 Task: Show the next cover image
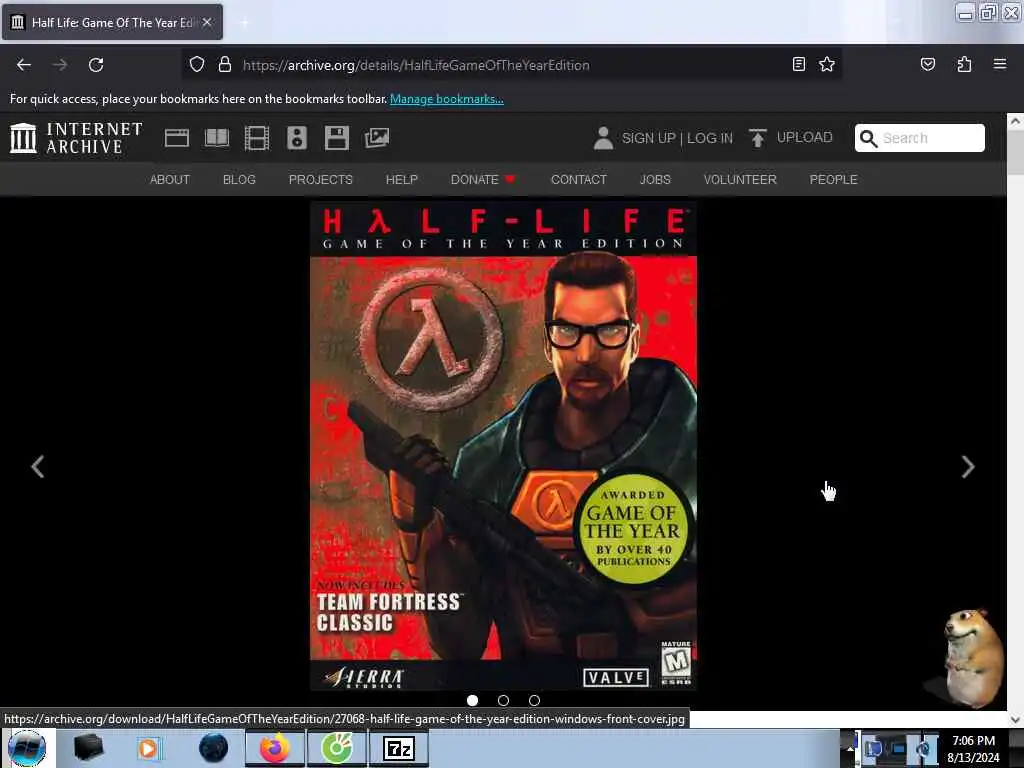(967, 466)
